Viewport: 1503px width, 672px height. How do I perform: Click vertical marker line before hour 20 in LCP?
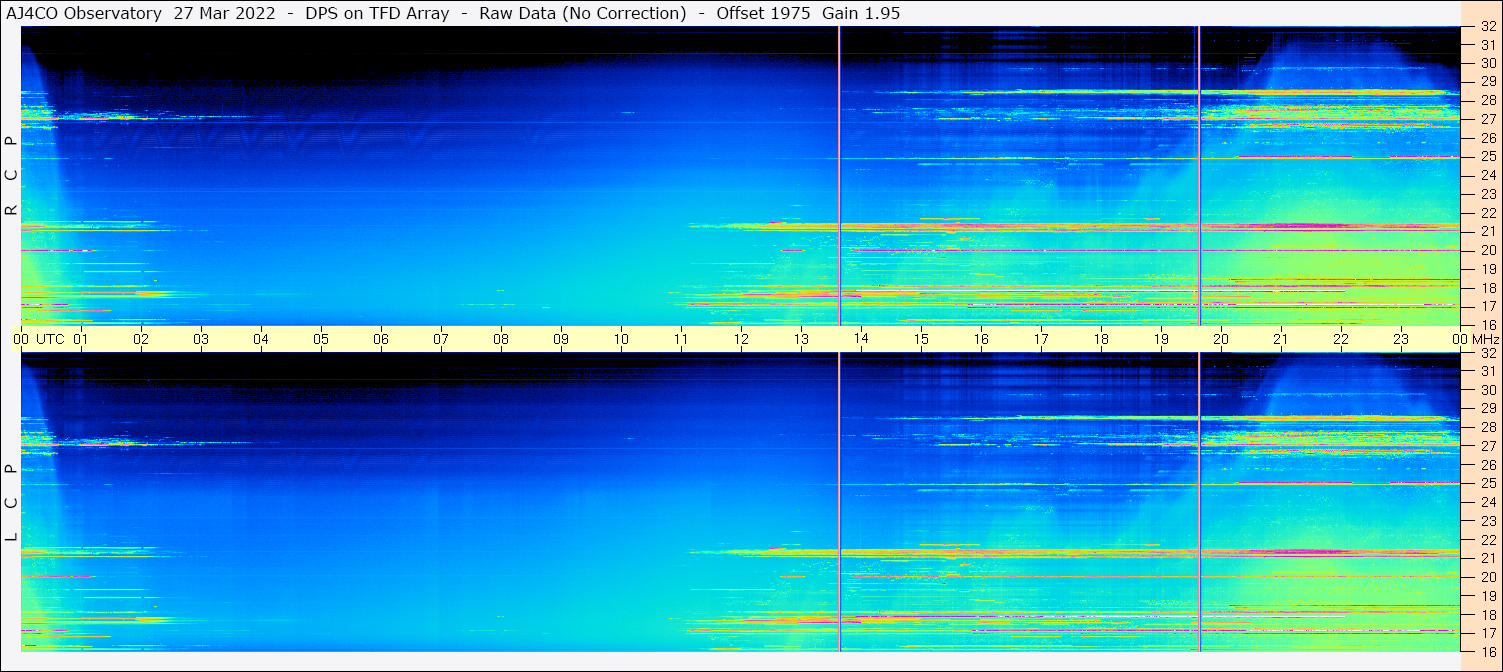click(x=1198, y=502)
